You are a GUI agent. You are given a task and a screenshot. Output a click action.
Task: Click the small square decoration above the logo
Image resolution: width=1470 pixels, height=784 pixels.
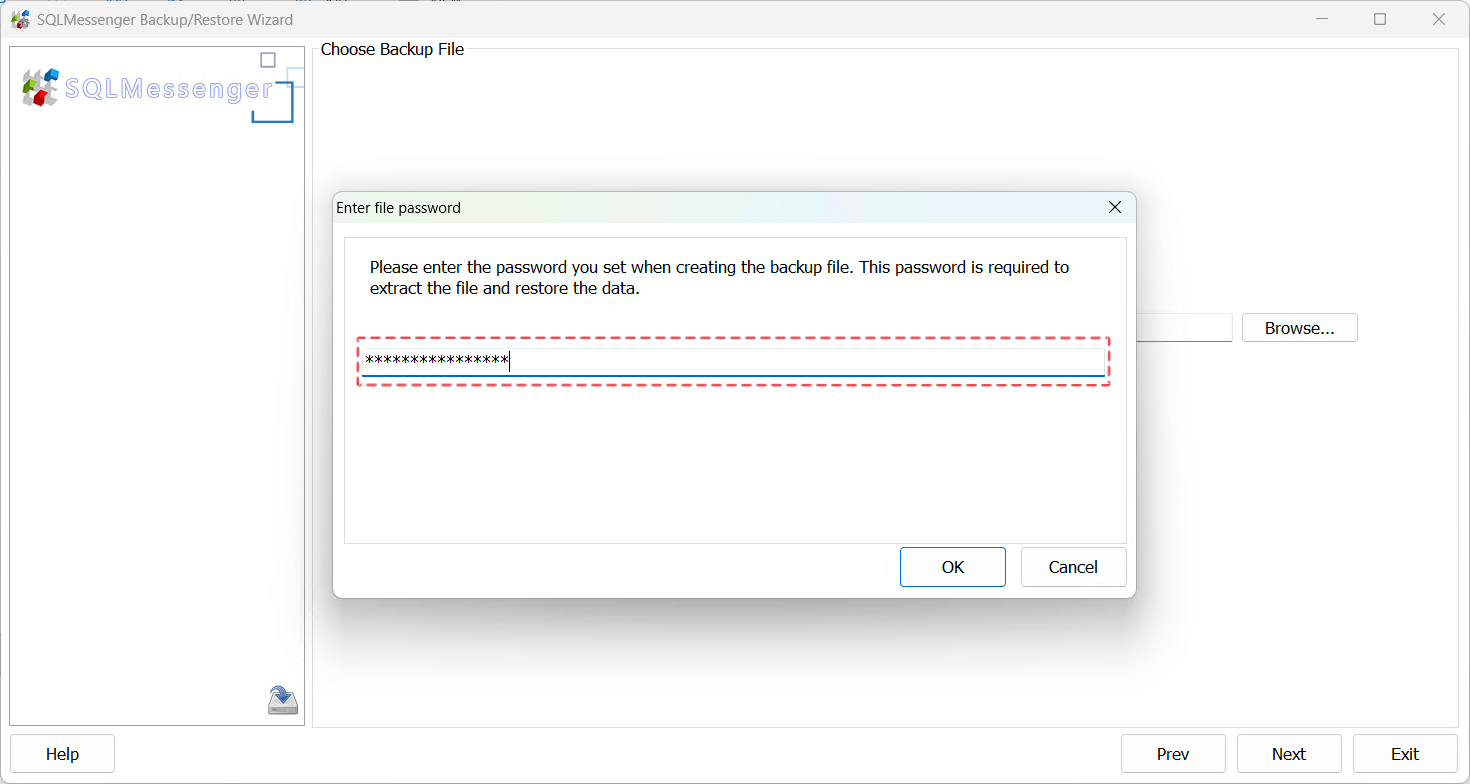click(x=267, y=60)
